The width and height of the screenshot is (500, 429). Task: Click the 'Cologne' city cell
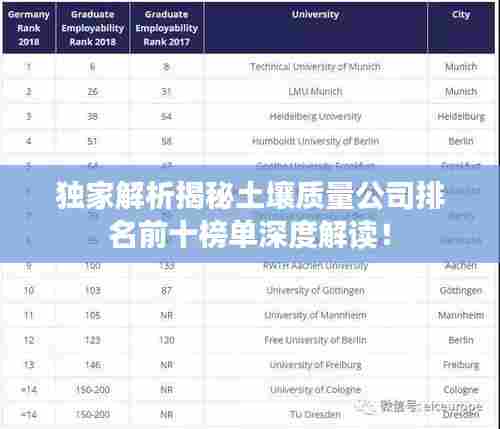(x=461, y=389)
